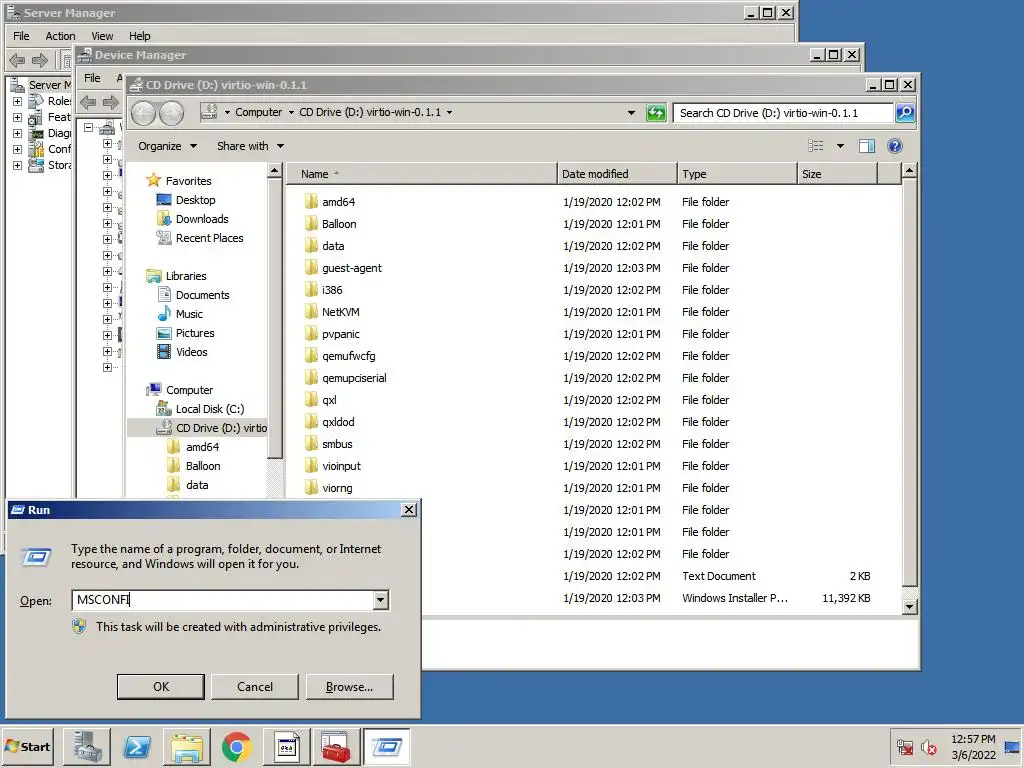
Task: Select Videos library
Action: (x=191, y=352)
